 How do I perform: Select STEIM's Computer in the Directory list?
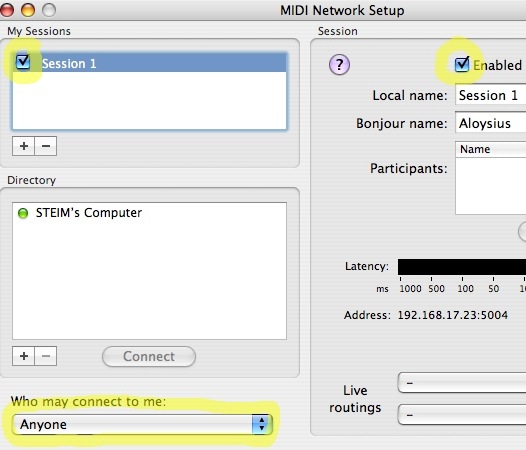pos(89,213)
